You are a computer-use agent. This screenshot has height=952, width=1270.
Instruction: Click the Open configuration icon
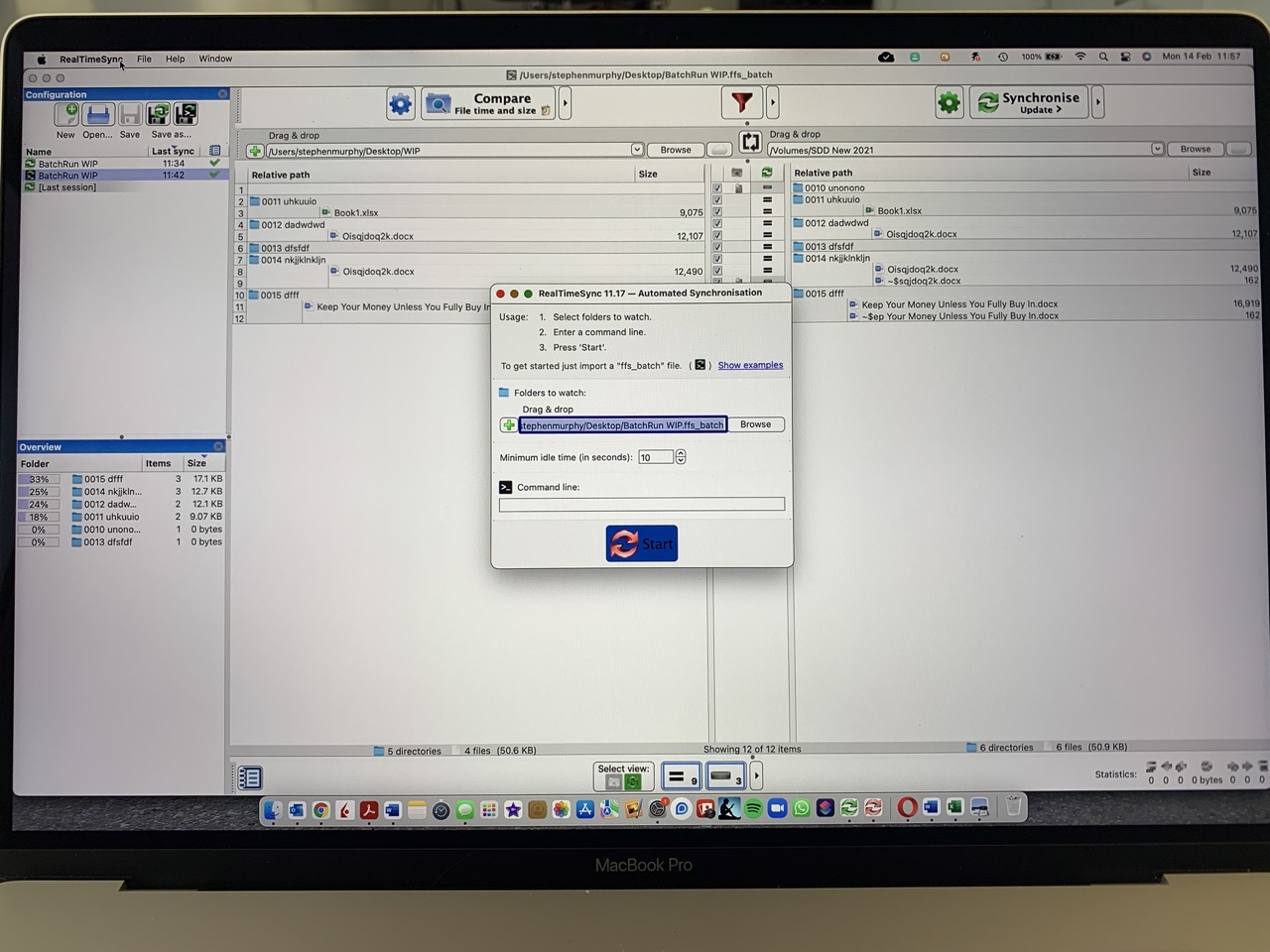pyautogui.click(x=98, y=115)
